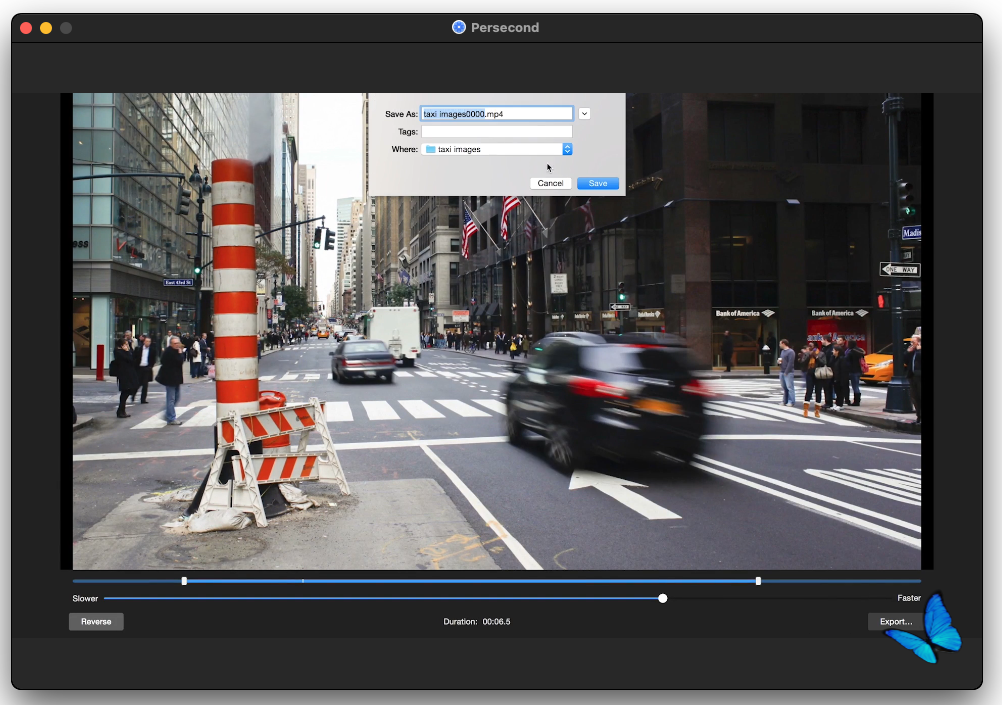Click the Export... button

895,622
